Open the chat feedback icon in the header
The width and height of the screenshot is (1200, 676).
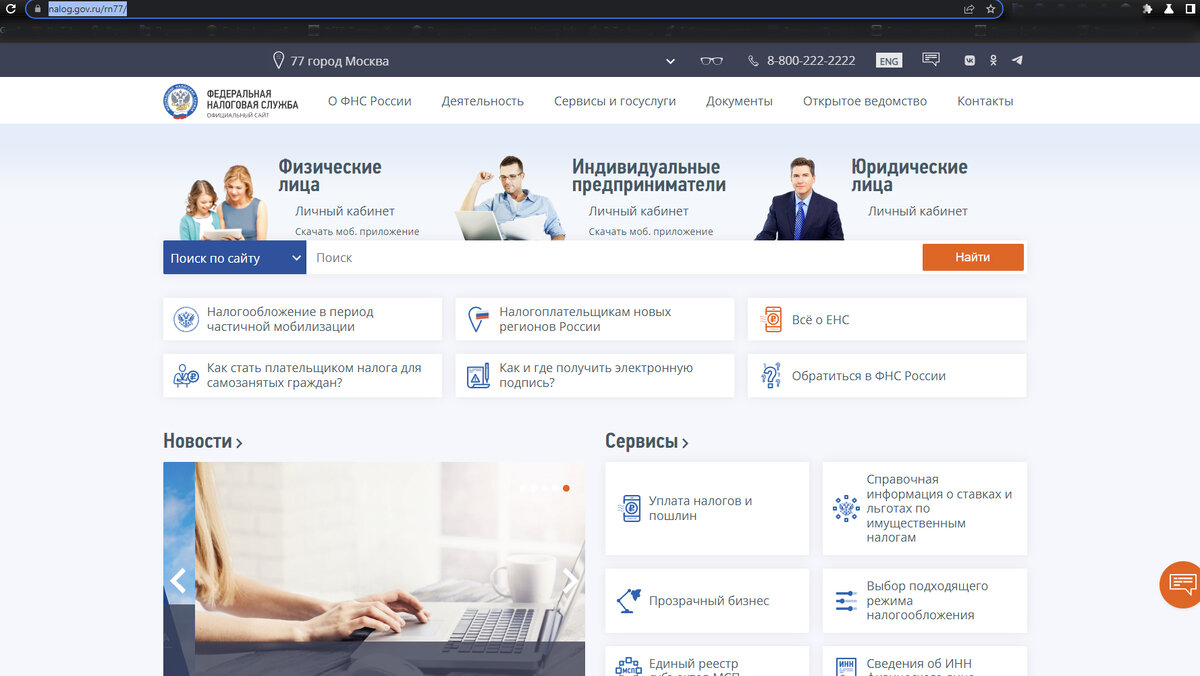pyautogui.click(x=931, y=59)
